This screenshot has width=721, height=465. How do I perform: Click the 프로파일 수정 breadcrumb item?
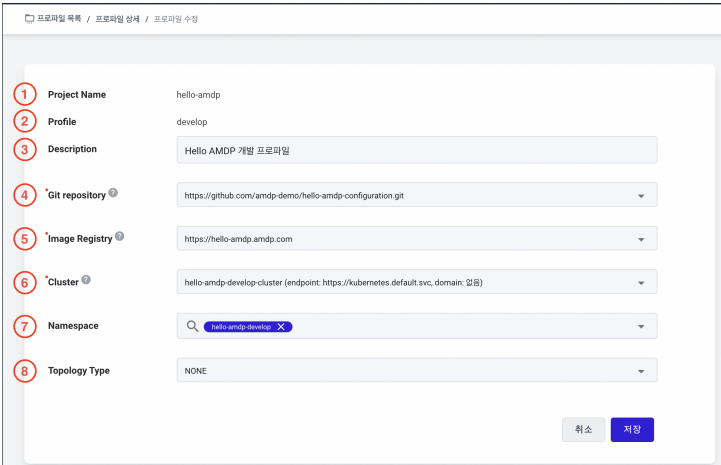(176, 19)
